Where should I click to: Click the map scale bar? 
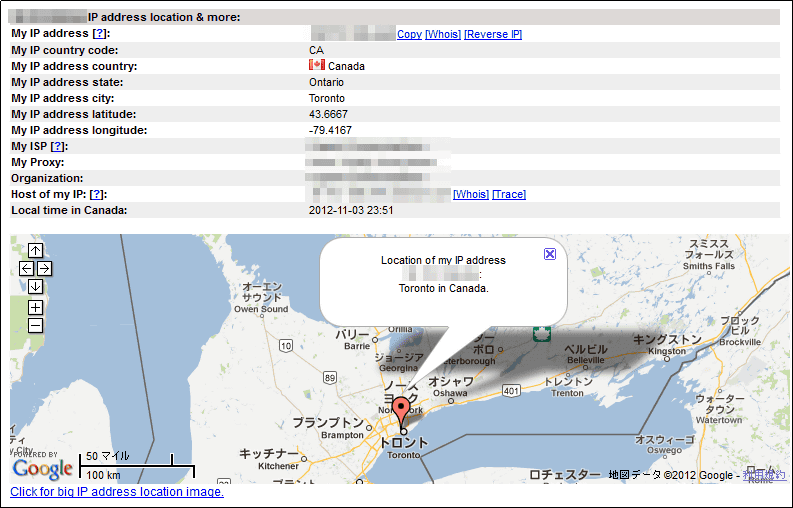coord(137,466)
